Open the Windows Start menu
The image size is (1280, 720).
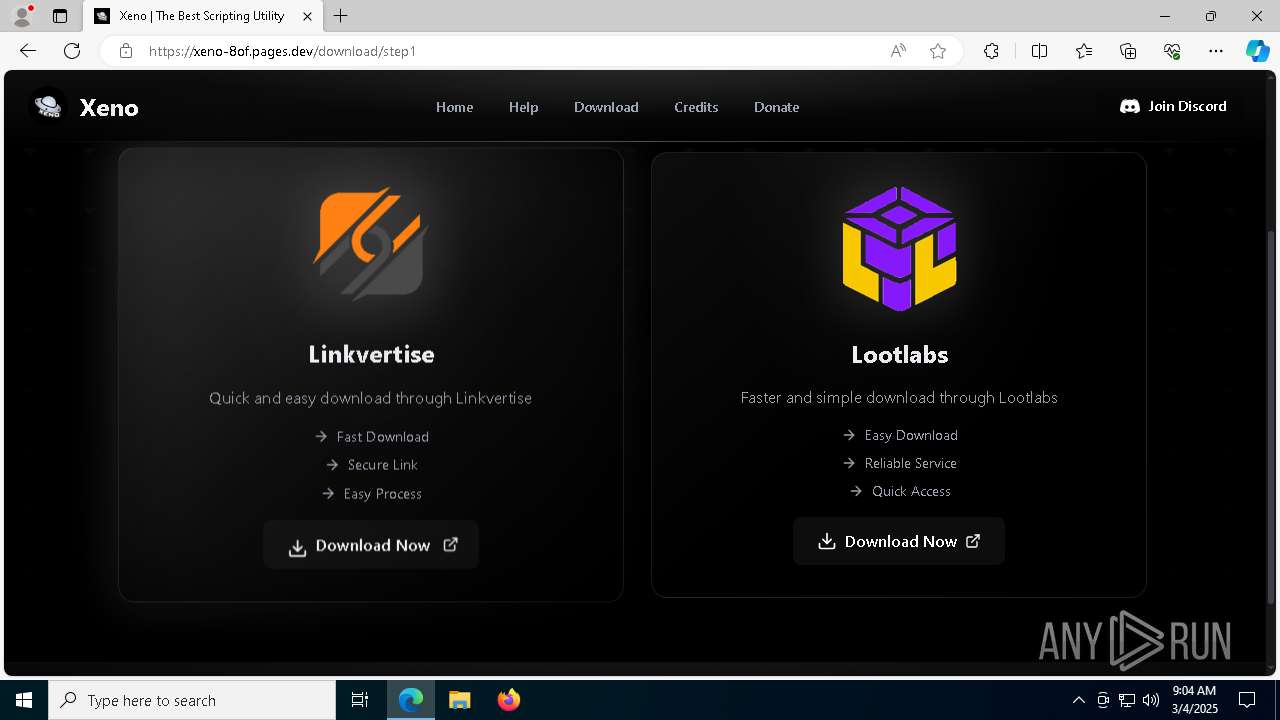(x=24, y=700)
